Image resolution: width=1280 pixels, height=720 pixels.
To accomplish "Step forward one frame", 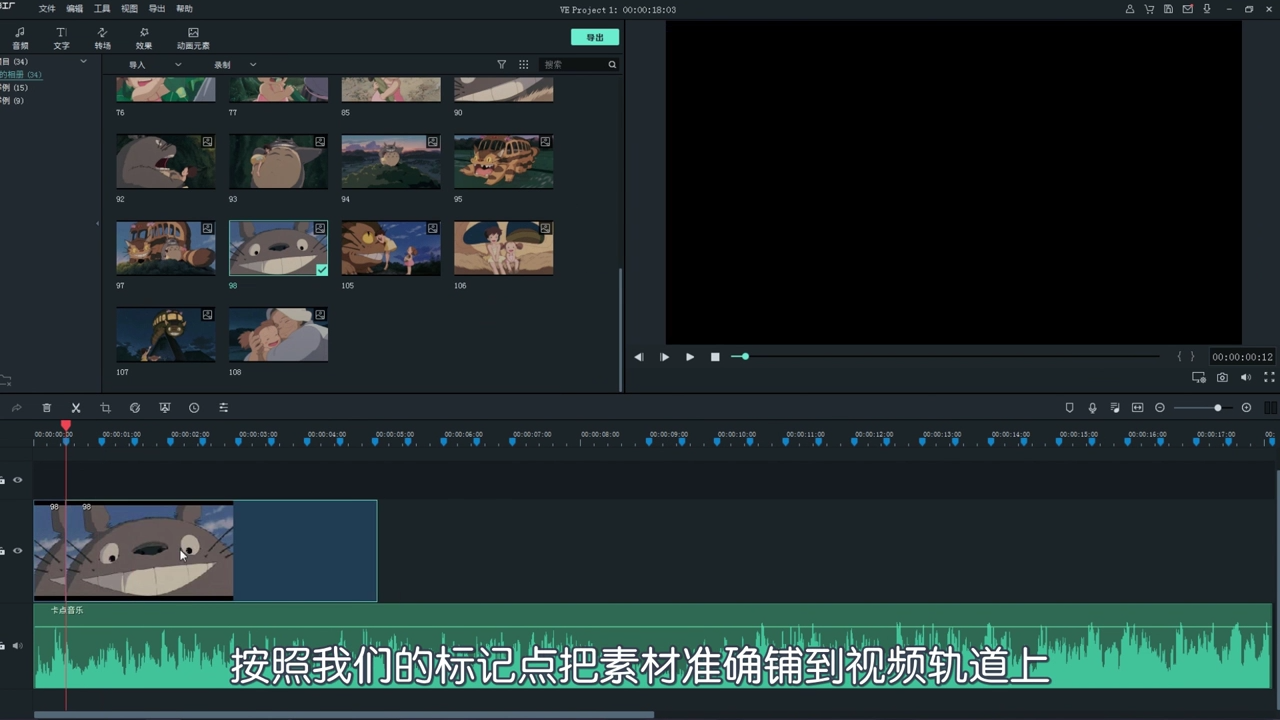I will click(664, 357).
